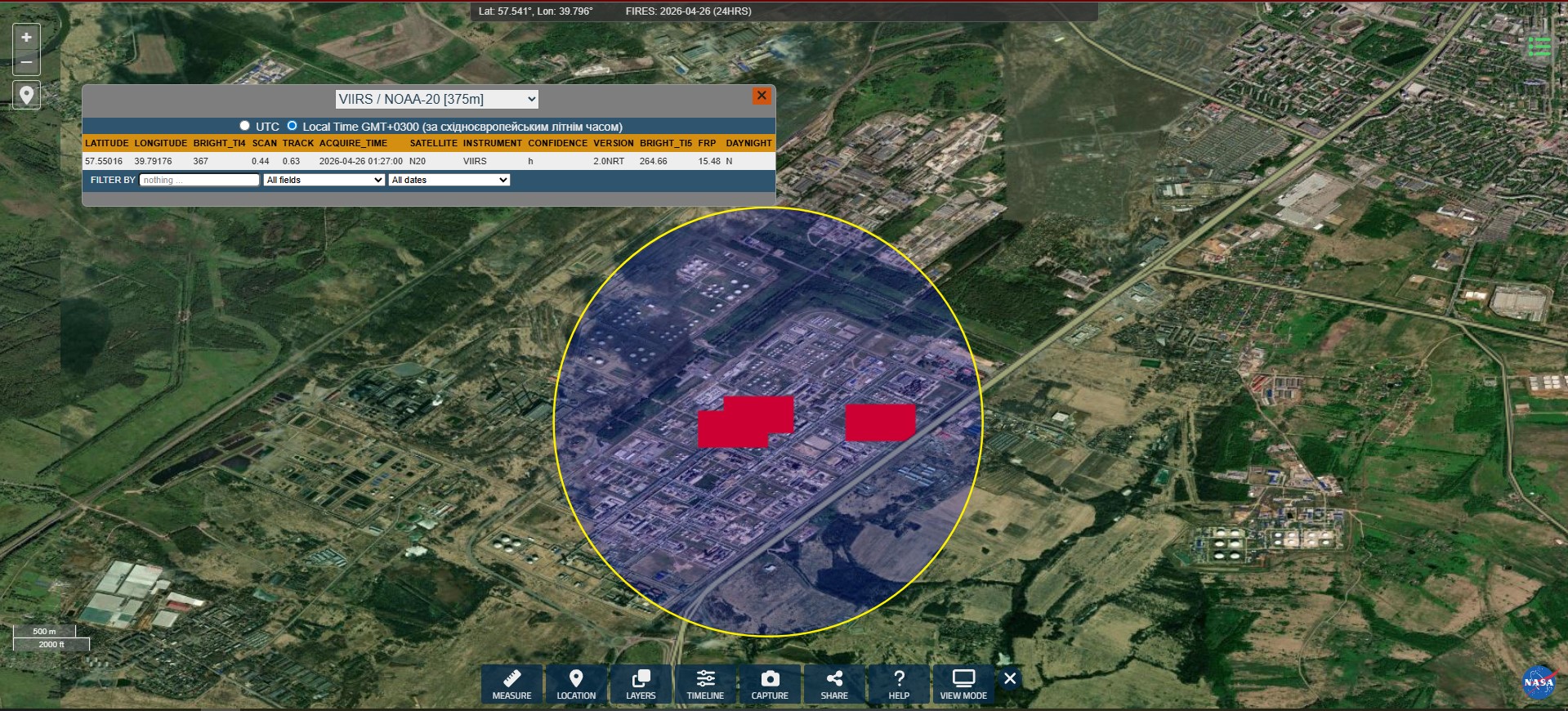Expand the All fields filter dropdown
1568x711 pixels.
324,180
